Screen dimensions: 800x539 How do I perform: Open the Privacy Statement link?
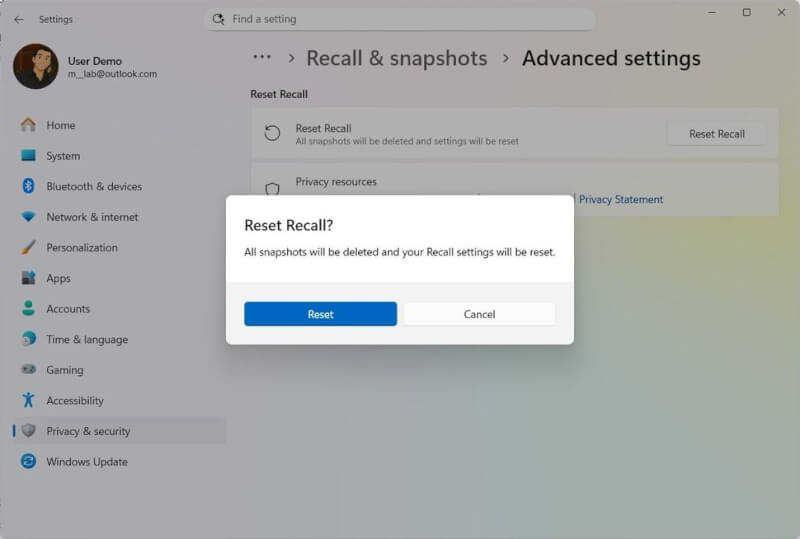point(620,199)
